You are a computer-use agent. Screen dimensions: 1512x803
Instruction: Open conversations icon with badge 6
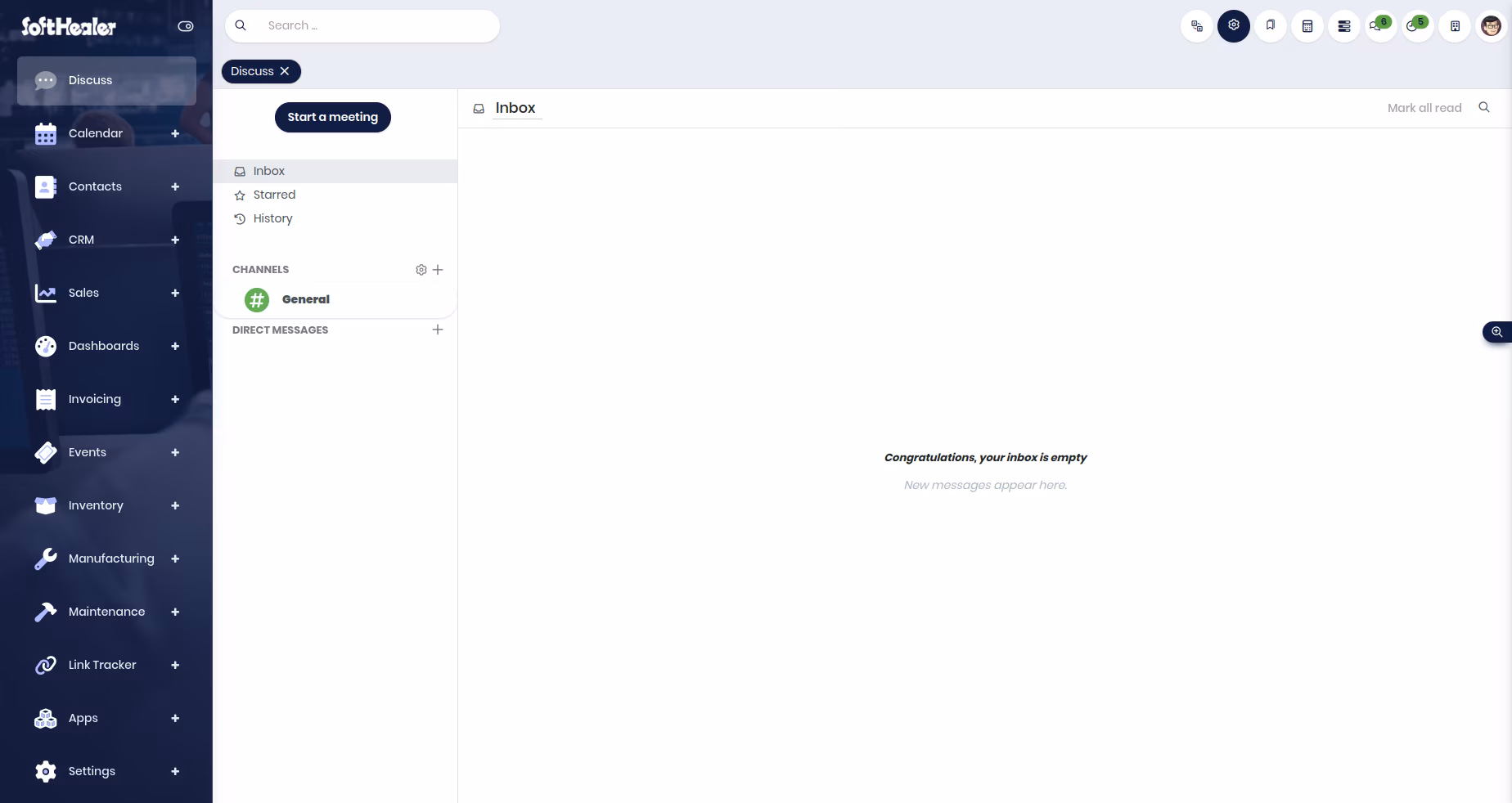[1381, 26]
